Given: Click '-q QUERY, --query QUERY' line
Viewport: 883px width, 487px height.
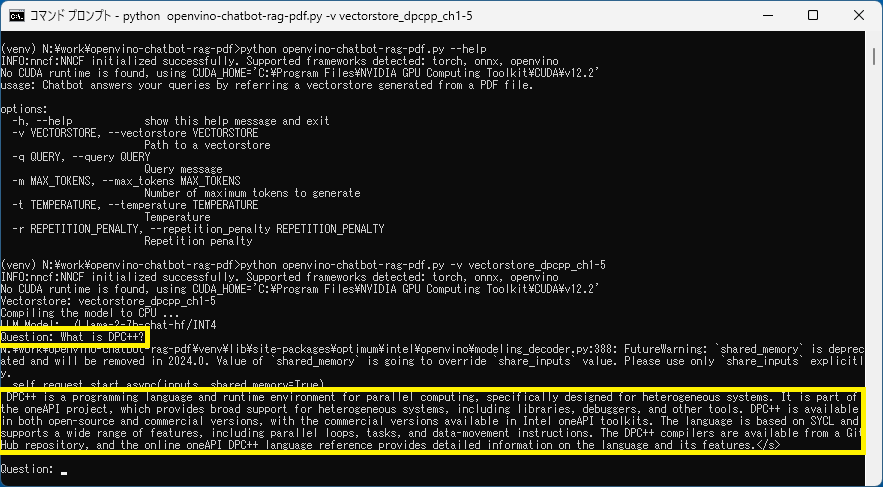Looking at the screenshot, I should coord(81,157).
